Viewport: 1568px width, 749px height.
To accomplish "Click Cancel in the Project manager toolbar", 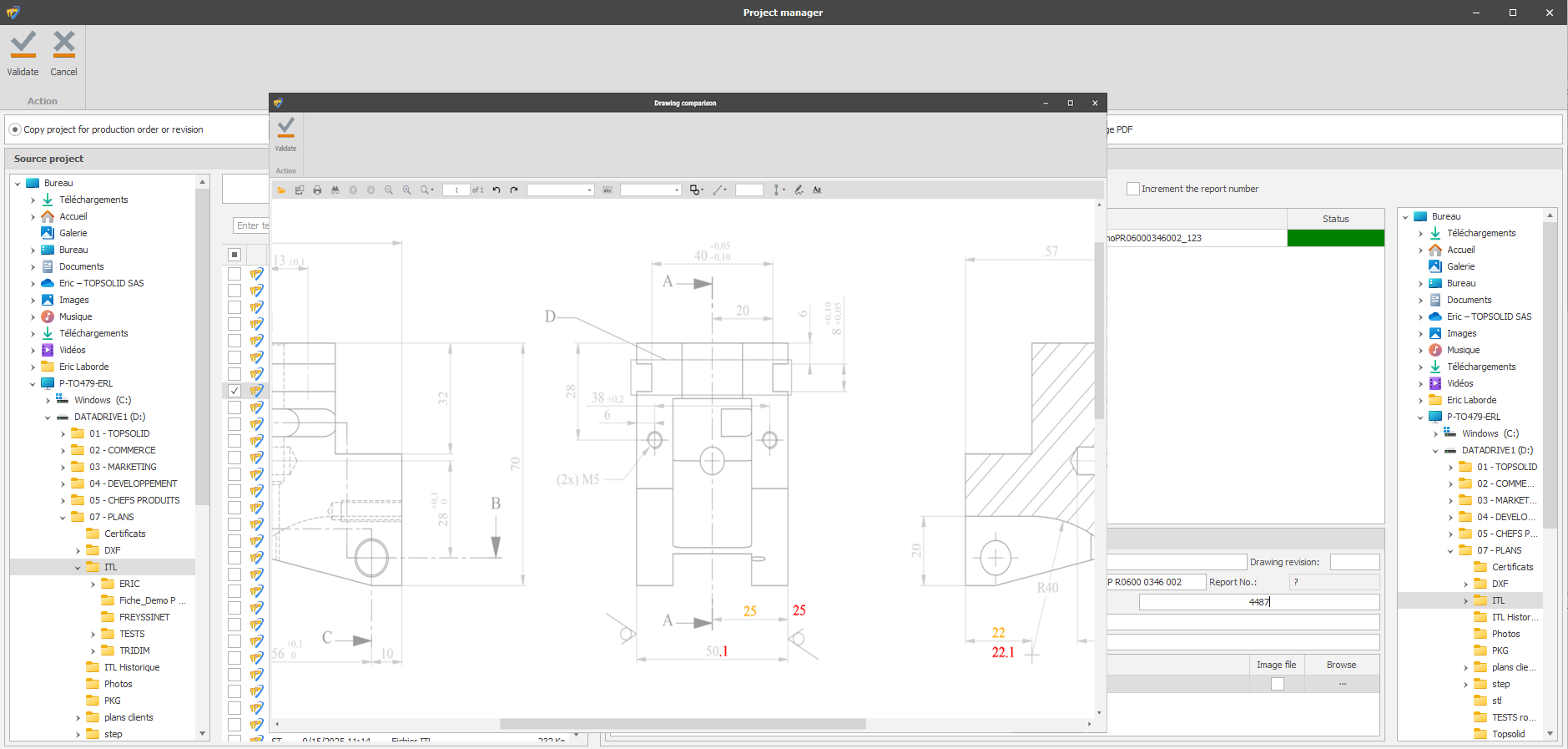I will point(63,53).
